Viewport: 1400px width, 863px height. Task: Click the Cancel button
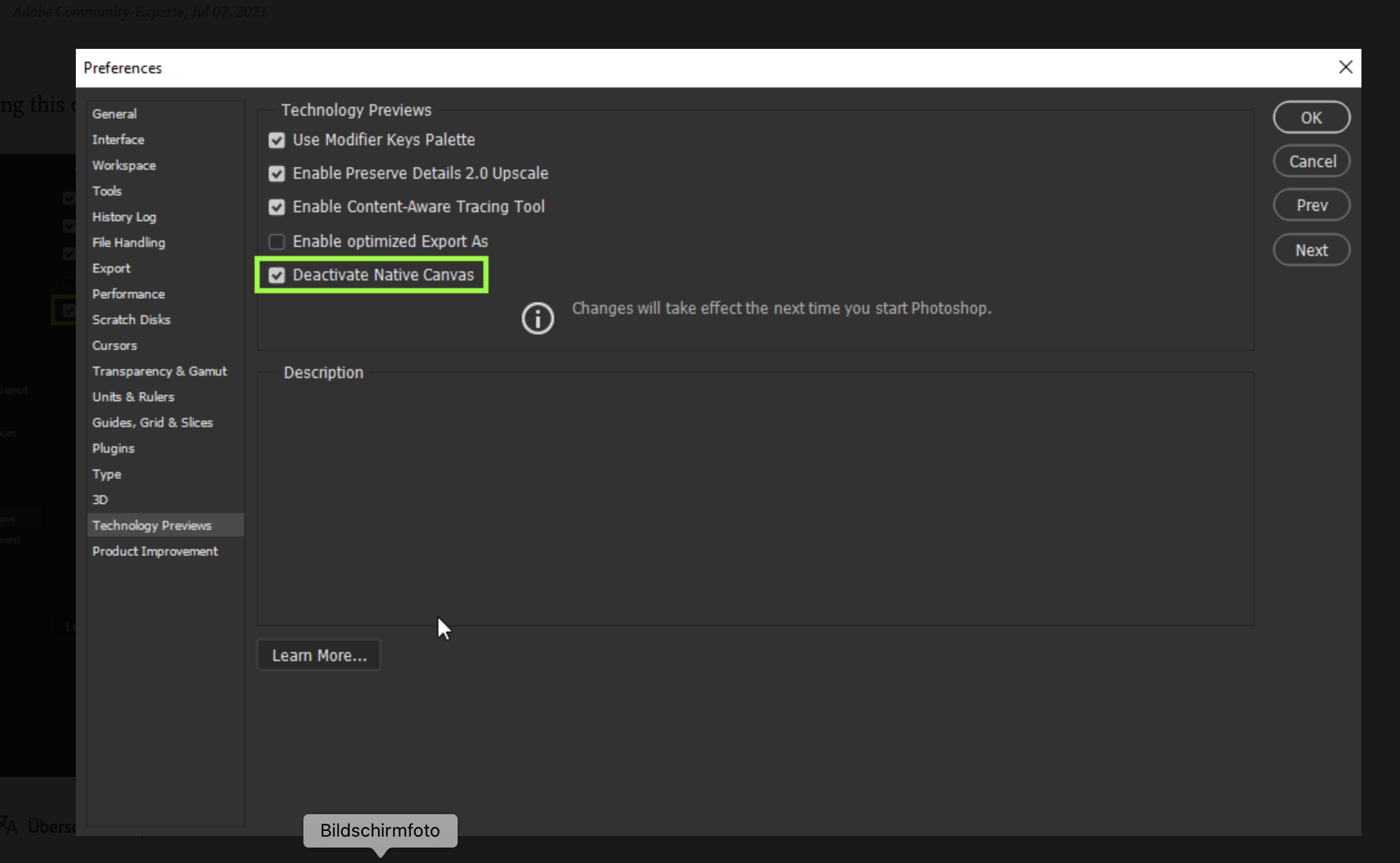[1311, 161]
